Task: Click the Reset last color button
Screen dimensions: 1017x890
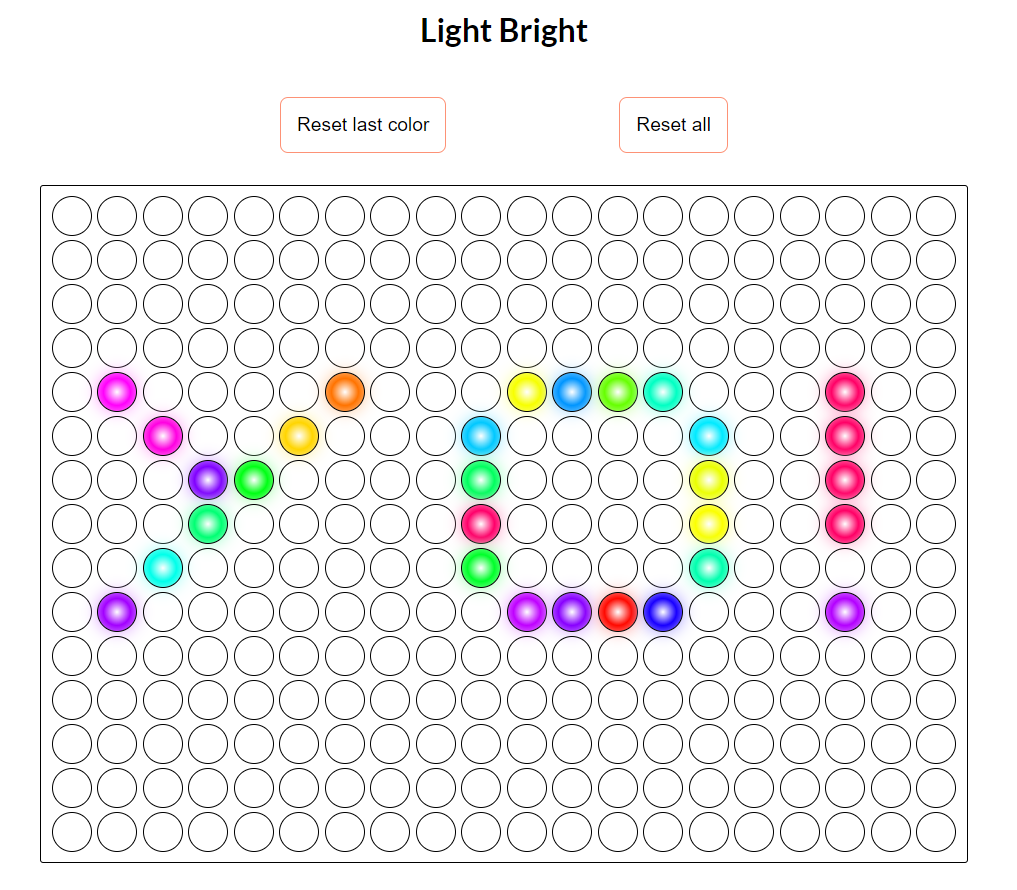Action: pos(363,125)
